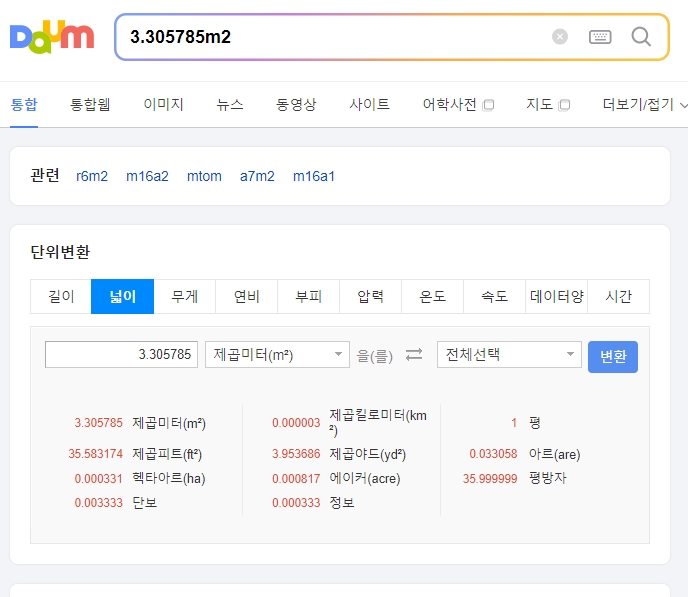Click the 단위변환 section heading
Screen dimensions: 688x597
pyautogui.click(x=60, y=252)
